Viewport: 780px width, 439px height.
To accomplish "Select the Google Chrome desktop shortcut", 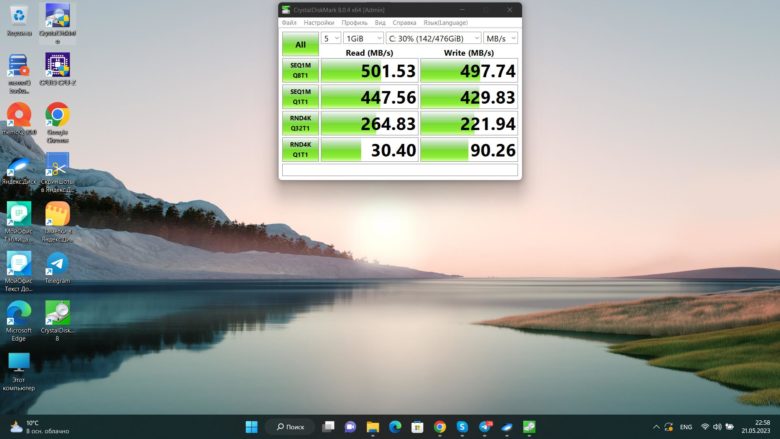I will (57, 122).
